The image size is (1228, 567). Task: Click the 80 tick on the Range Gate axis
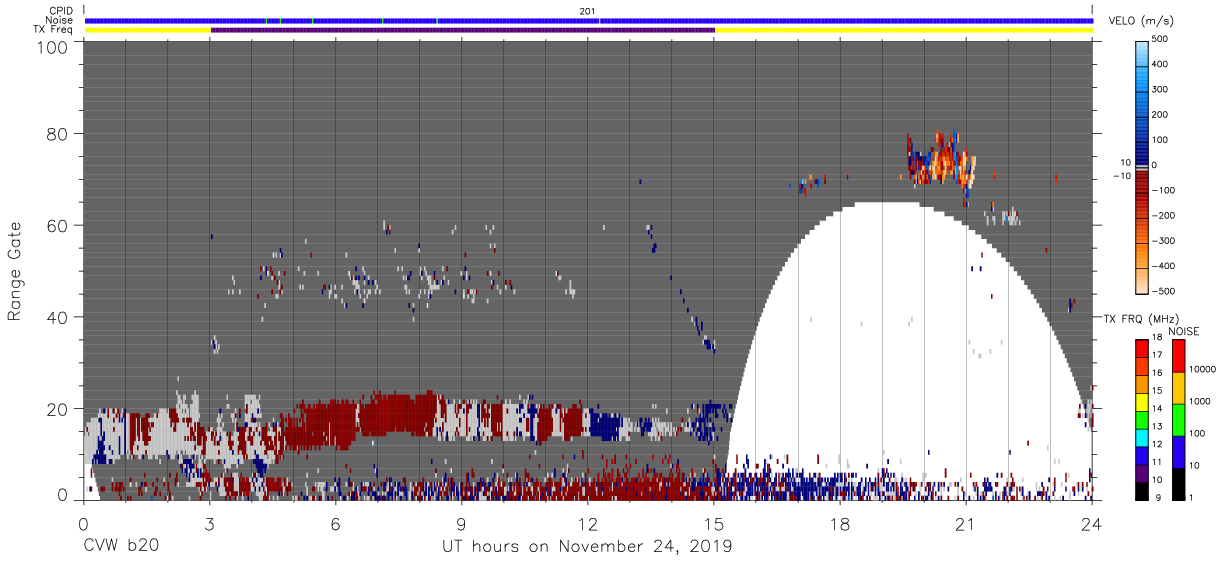pyautogui.click(x=57, y=133)
